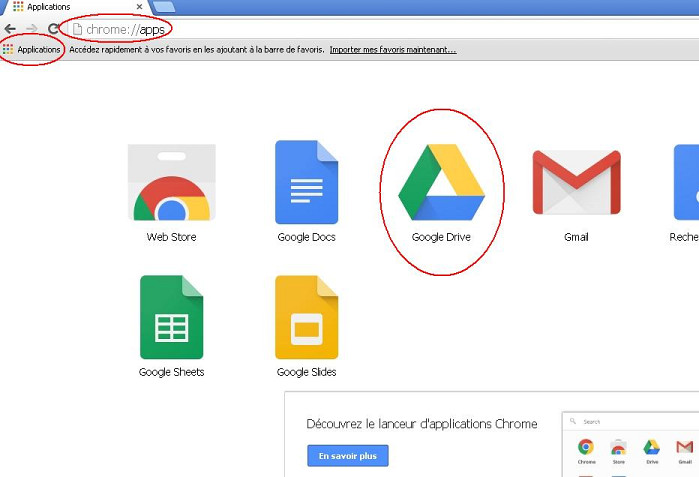The width and height of the screenshot is (699, 477).
Task: Click the Search field in launcher preview
Action: point(633,421)
